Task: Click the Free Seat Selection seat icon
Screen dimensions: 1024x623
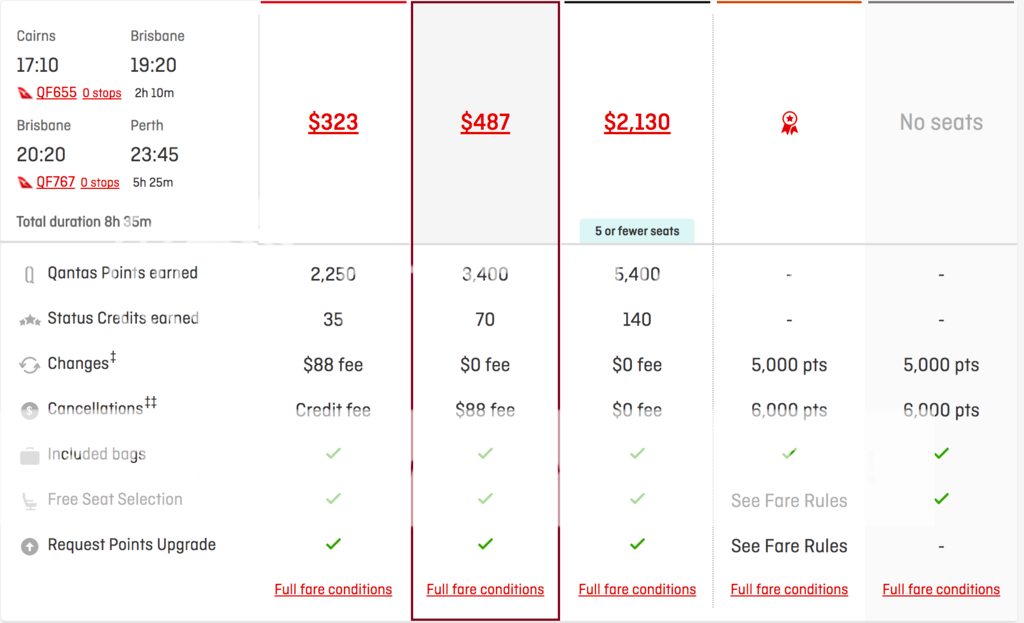Action: tap(29, 500)
